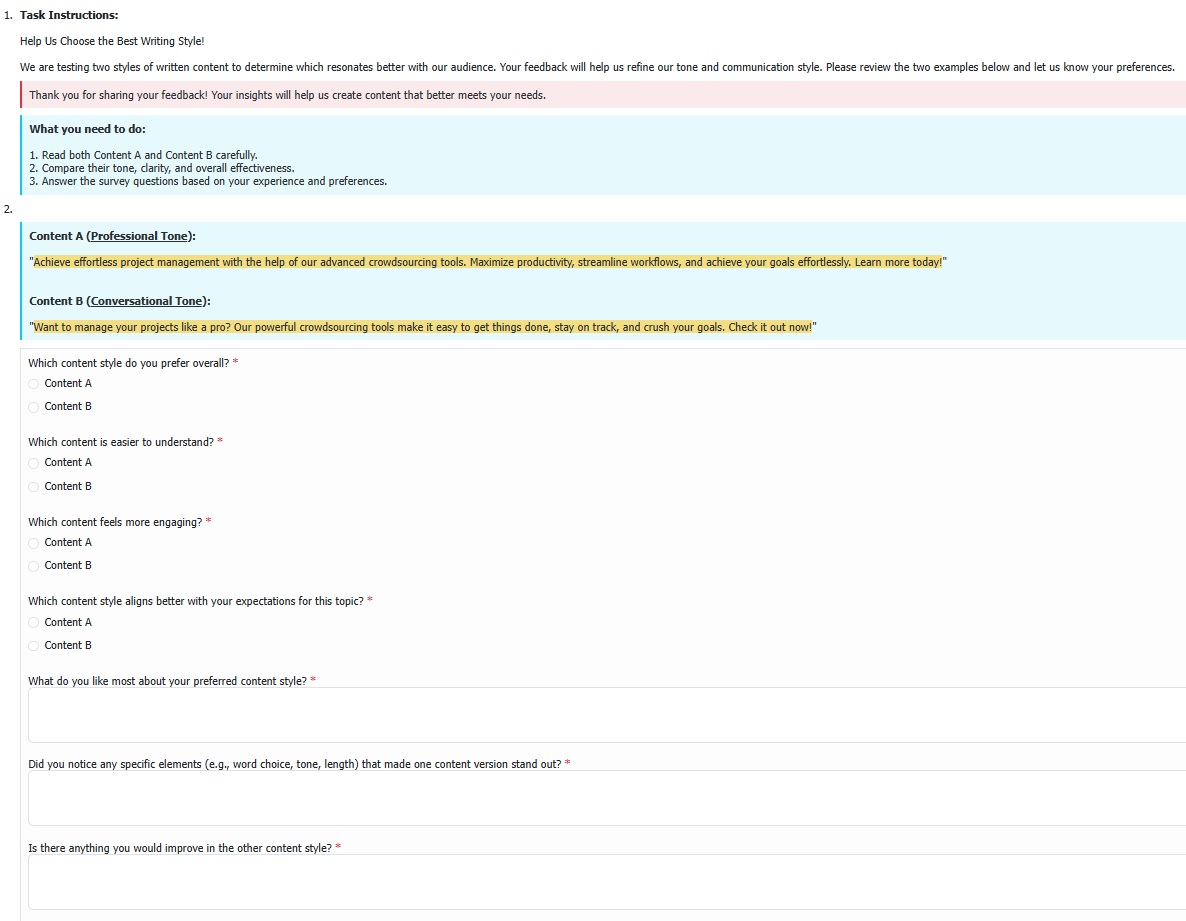Choose Content A as easier to understand

point(34,463)
